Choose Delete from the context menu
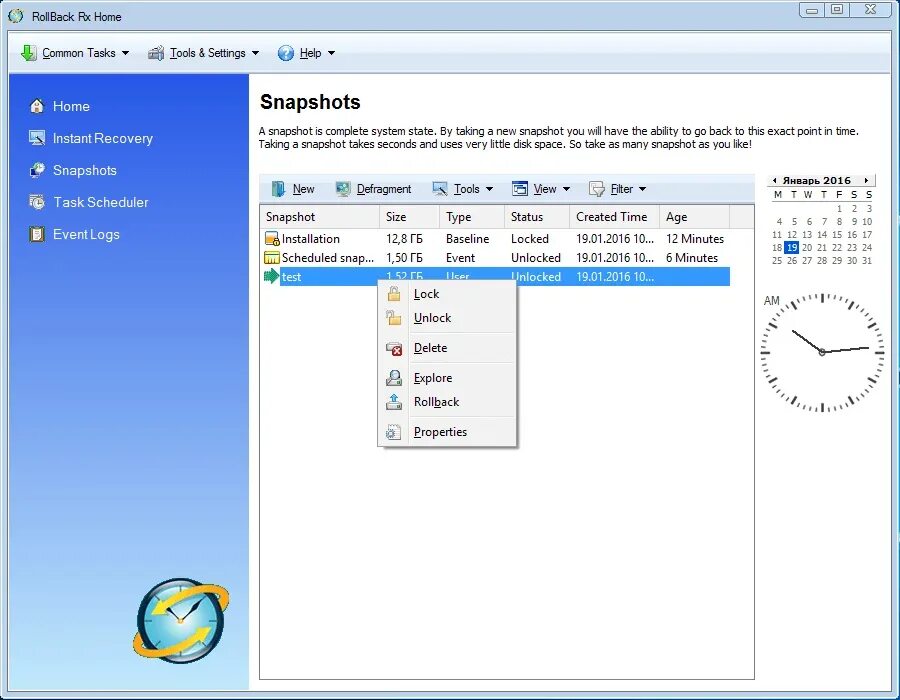Image resolution: width=900 pixels, height=700 pixels. coord(447,348)
